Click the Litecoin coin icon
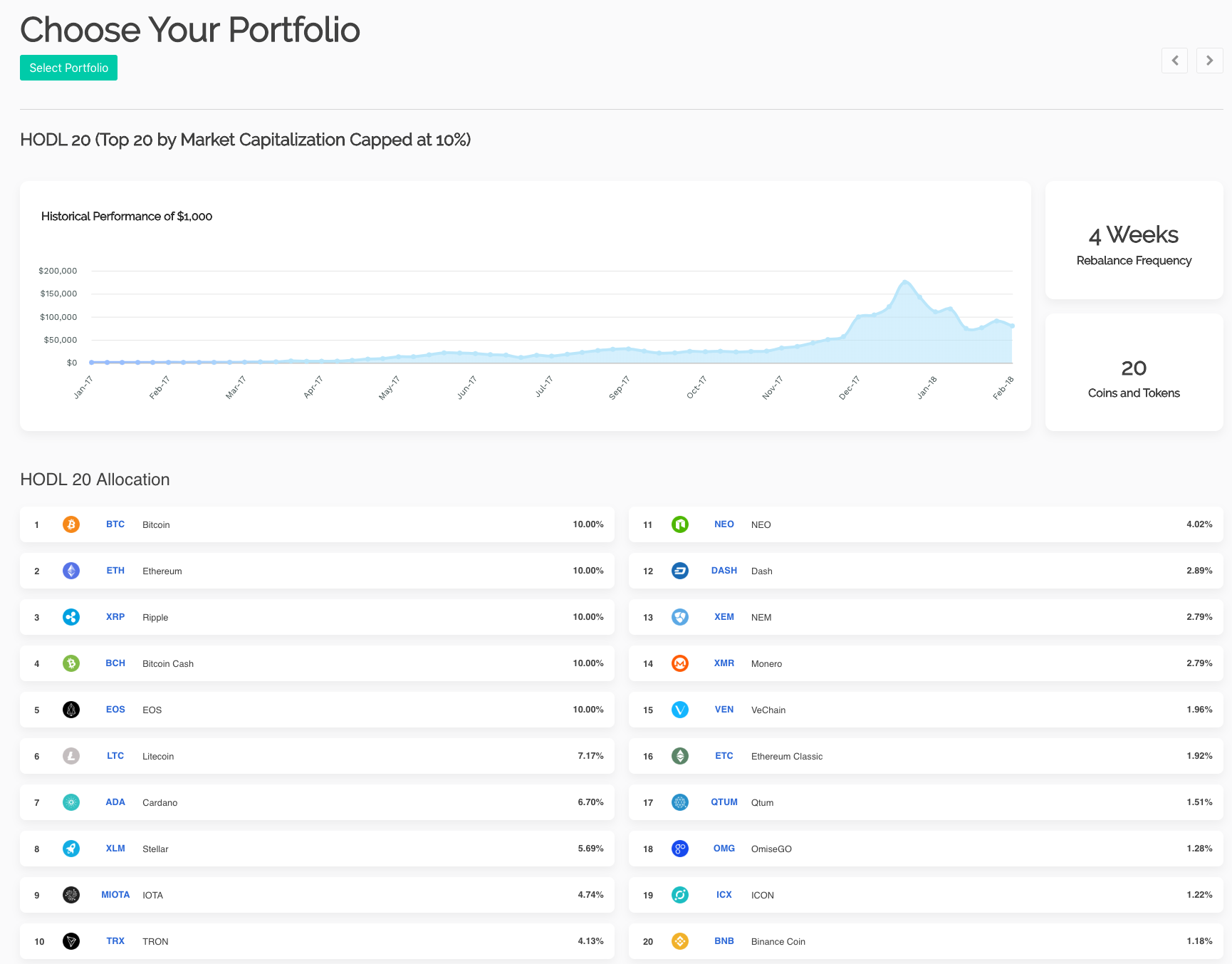Viewport: 1232px width, 964px height. point(71,756)
